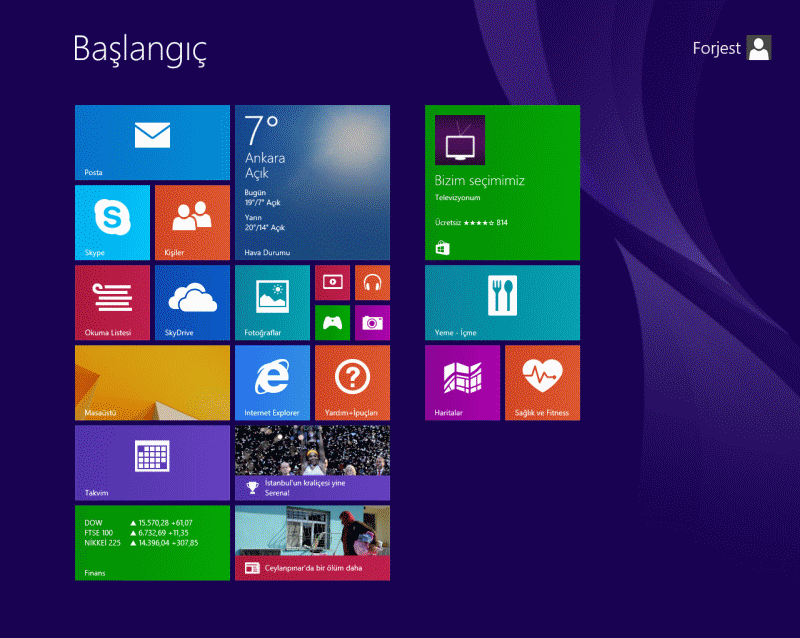Open the small Camera tile
Screen dimensions: 800x638
pos(372,322)
